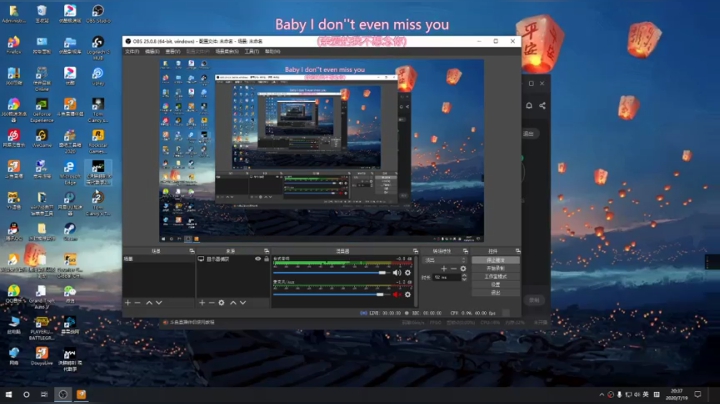Open transition properties gear icon
This screenshot has height=404, width=720.
pyautogui.click(x=463, y=269)
